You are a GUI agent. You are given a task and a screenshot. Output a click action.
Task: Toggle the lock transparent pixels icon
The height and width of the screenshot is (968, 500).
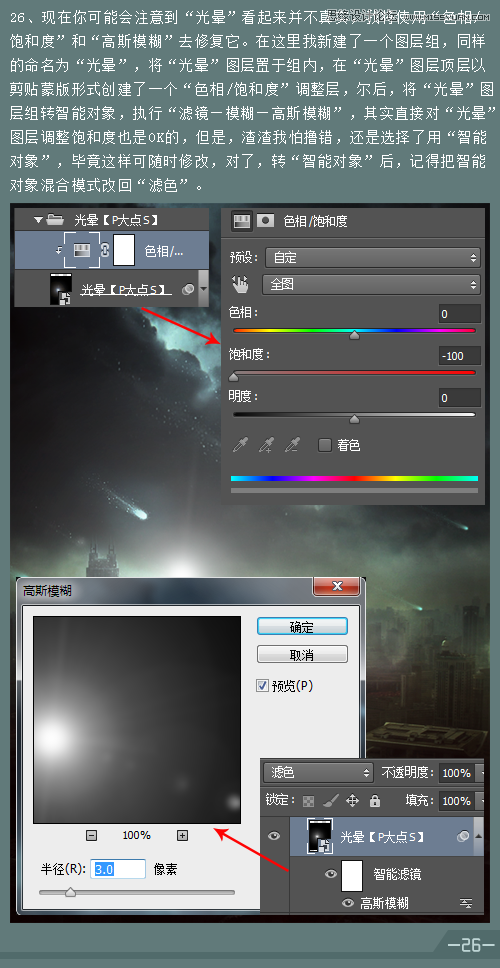click(309, 801)
